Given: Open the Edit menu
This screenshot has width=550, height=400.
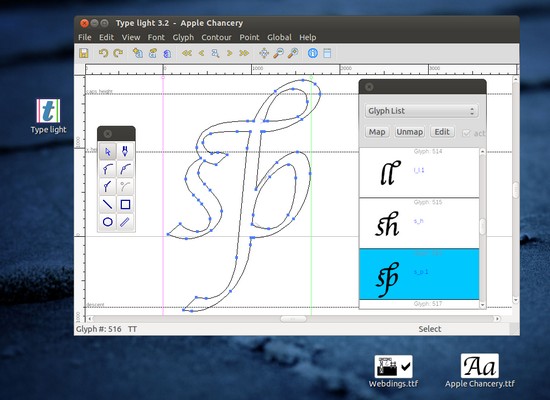Looking at the screenshot, I should [106, 37].
